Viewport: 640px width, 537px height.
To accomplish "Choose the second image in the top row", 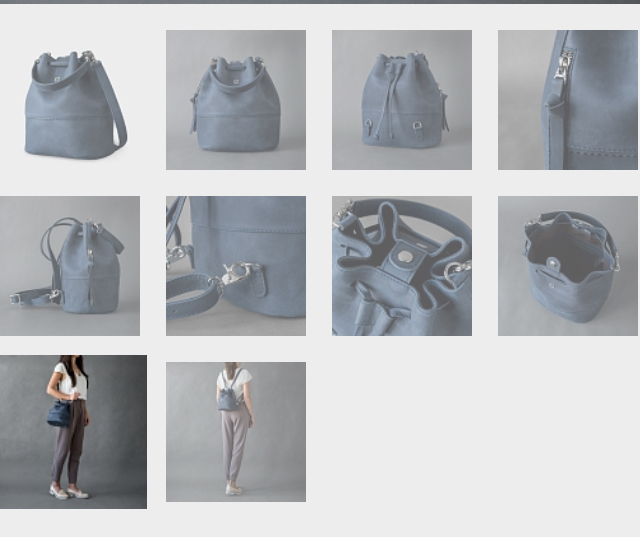I will pos(236,100).
